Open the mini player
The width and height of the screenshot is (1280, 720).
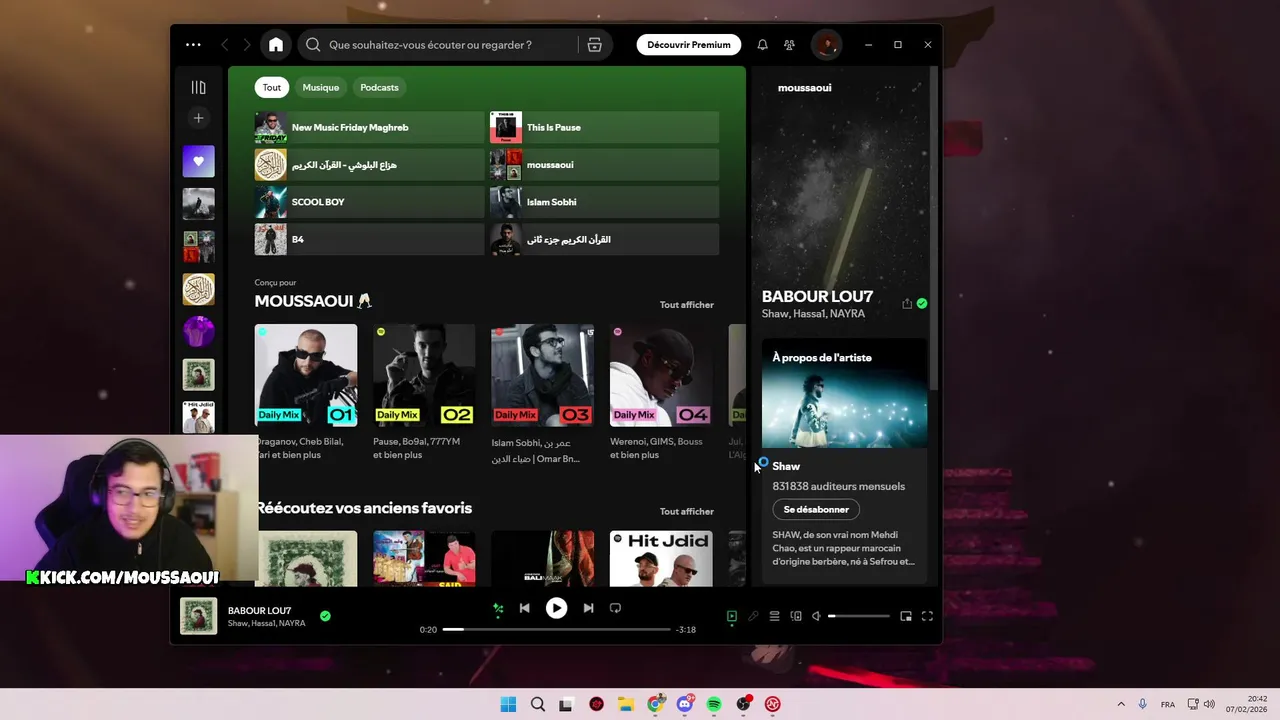[x=906, y=617]
